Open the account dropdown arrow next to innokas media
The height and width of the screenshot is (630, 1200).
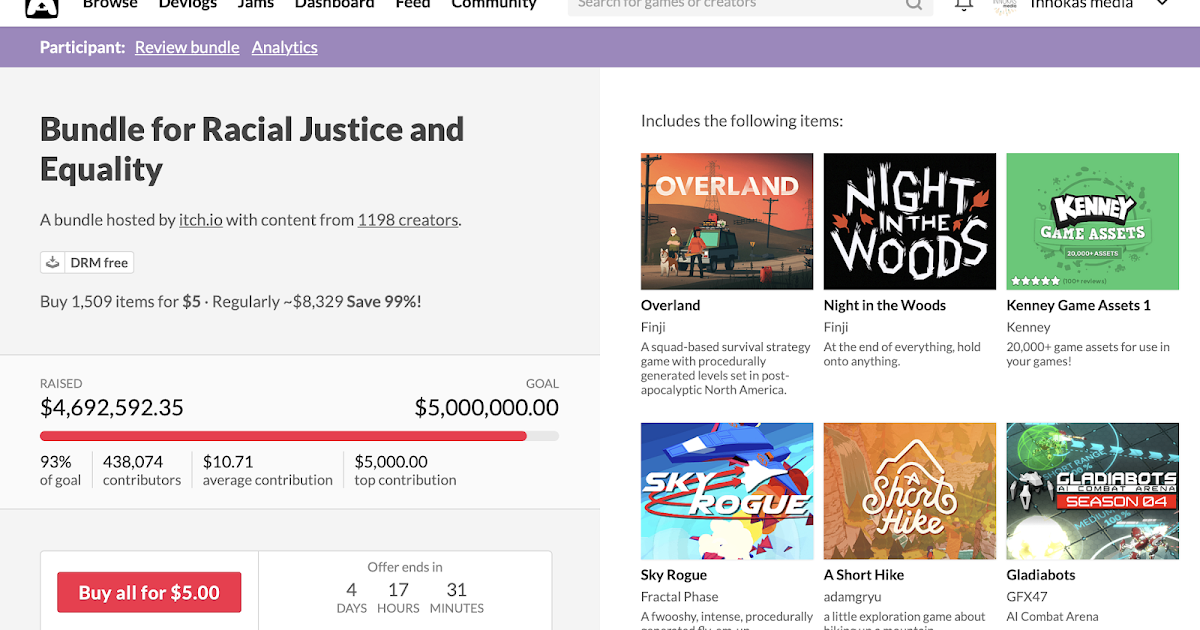[1160, 5]
